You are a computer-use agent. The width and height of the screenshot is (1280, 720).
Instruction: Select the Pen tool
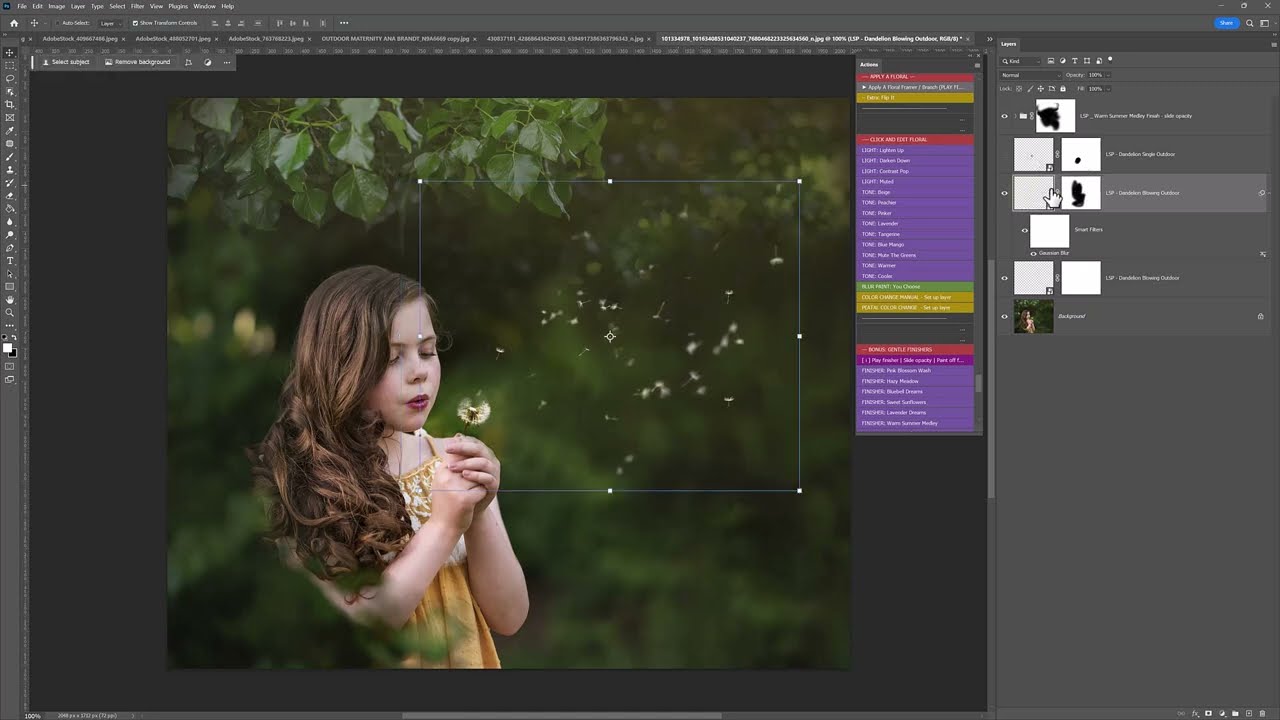[x=10, y=248]
